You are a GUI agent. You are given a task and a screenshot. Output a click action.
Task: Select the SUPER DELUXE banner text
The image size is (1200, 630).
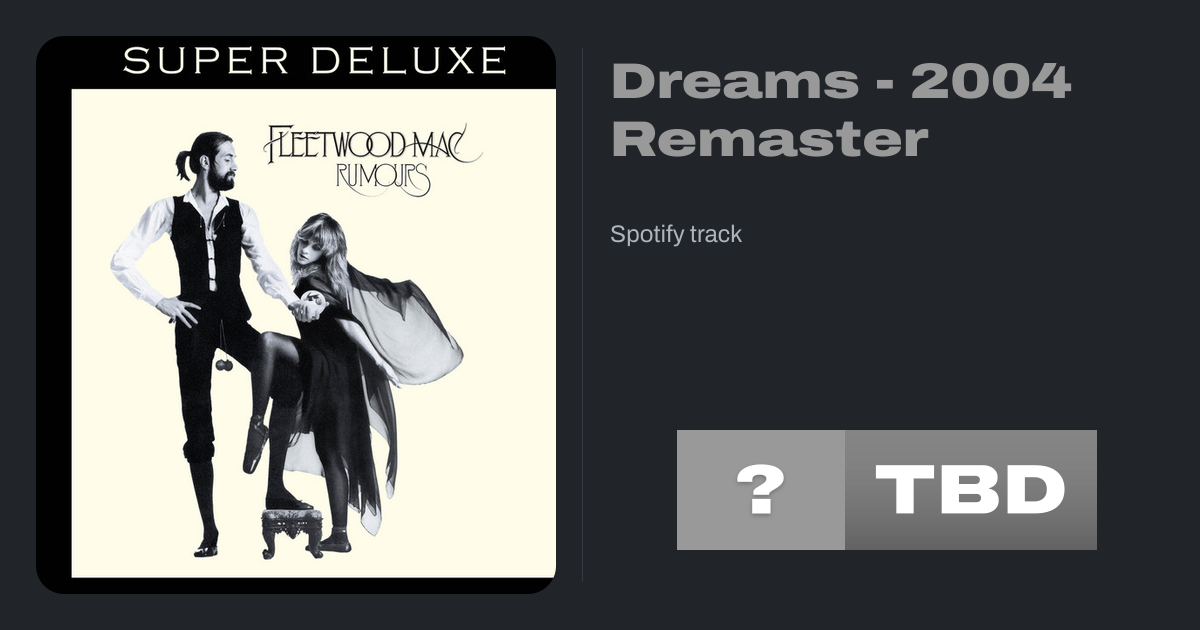pos(314,61)
